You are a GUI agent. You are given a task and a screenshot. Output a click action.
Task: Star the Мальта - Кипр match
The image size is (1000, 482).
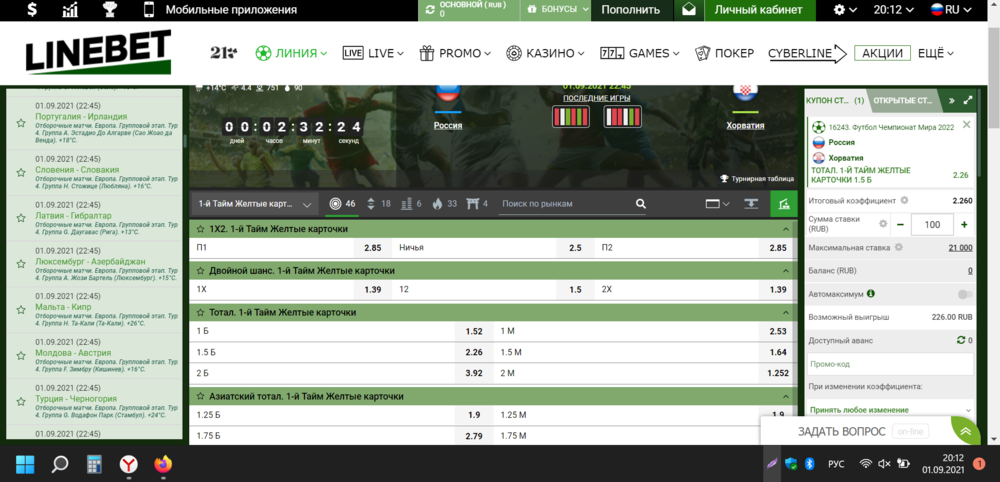click(x=21, y=312)
